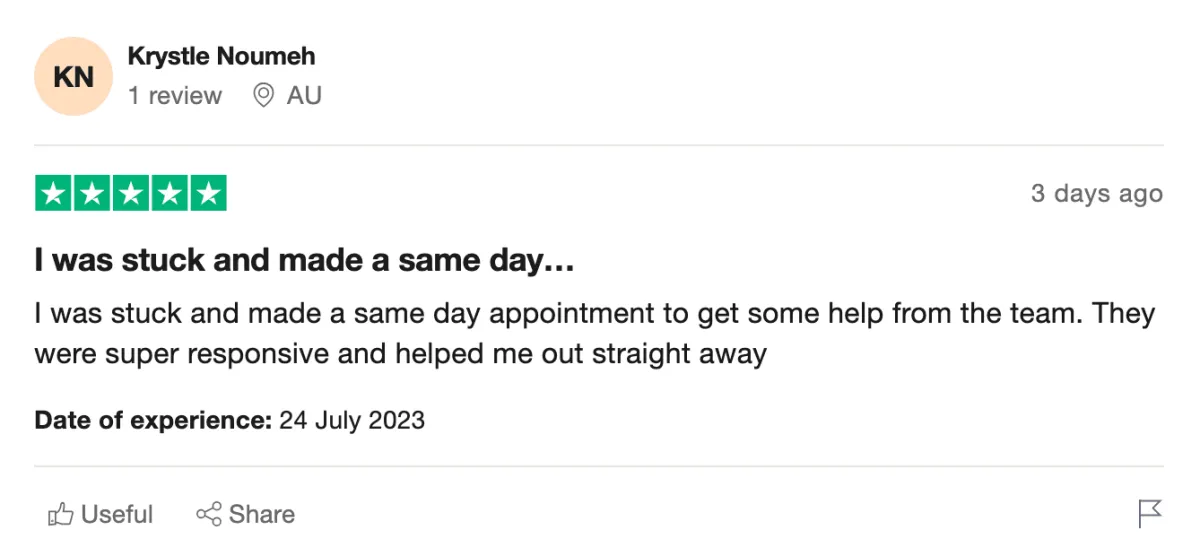Click the review body paragraph text

coord(594,334)
